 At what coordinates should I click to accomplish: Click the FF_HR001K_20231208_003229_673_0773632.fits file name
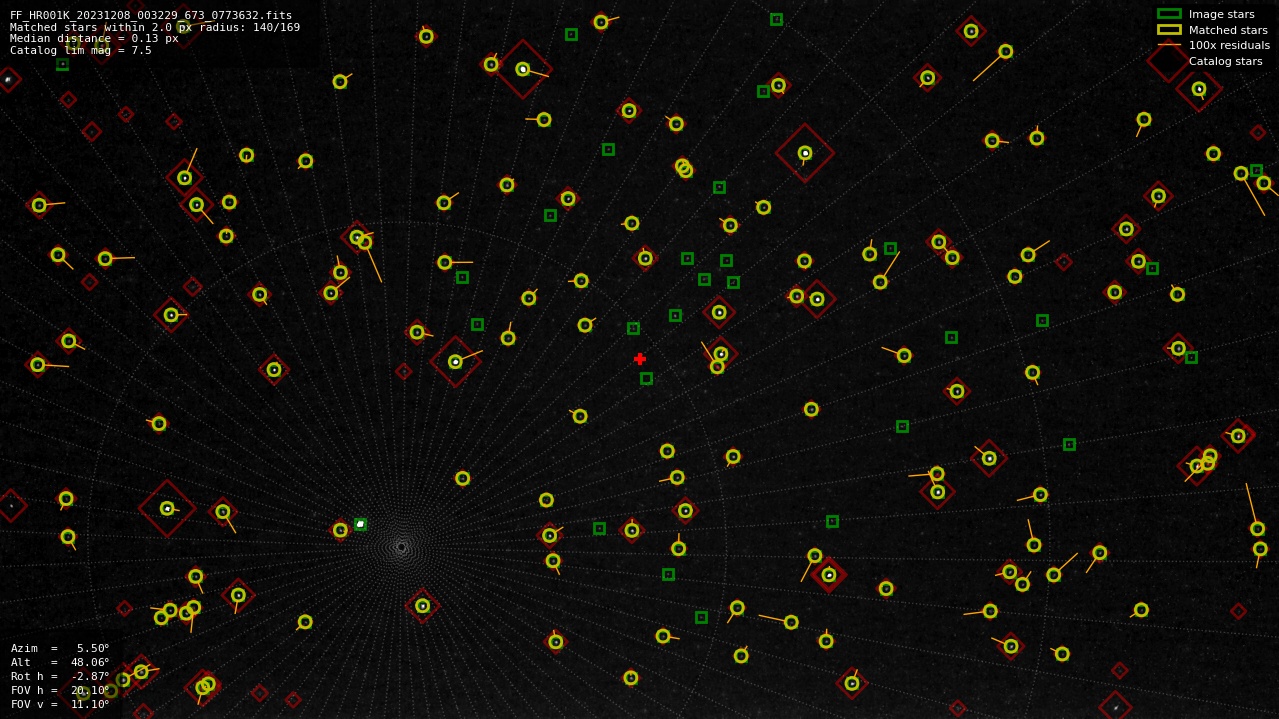pos(151,15)
